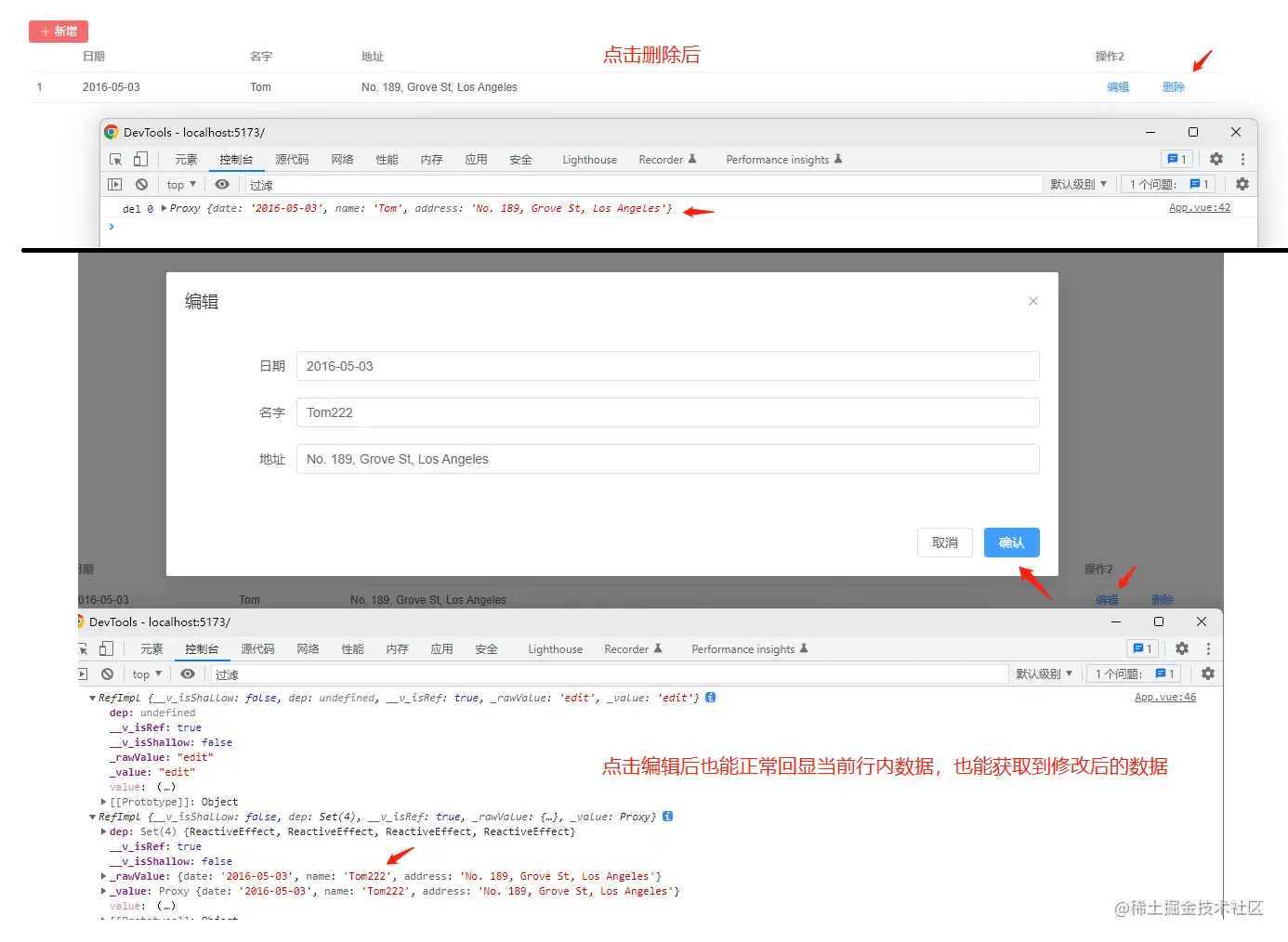The width and height of the screenshot is (1288, 942).
Task: Click 1 个问题 issues badge in lower DevTools
Action: [x=1135, y=674]
